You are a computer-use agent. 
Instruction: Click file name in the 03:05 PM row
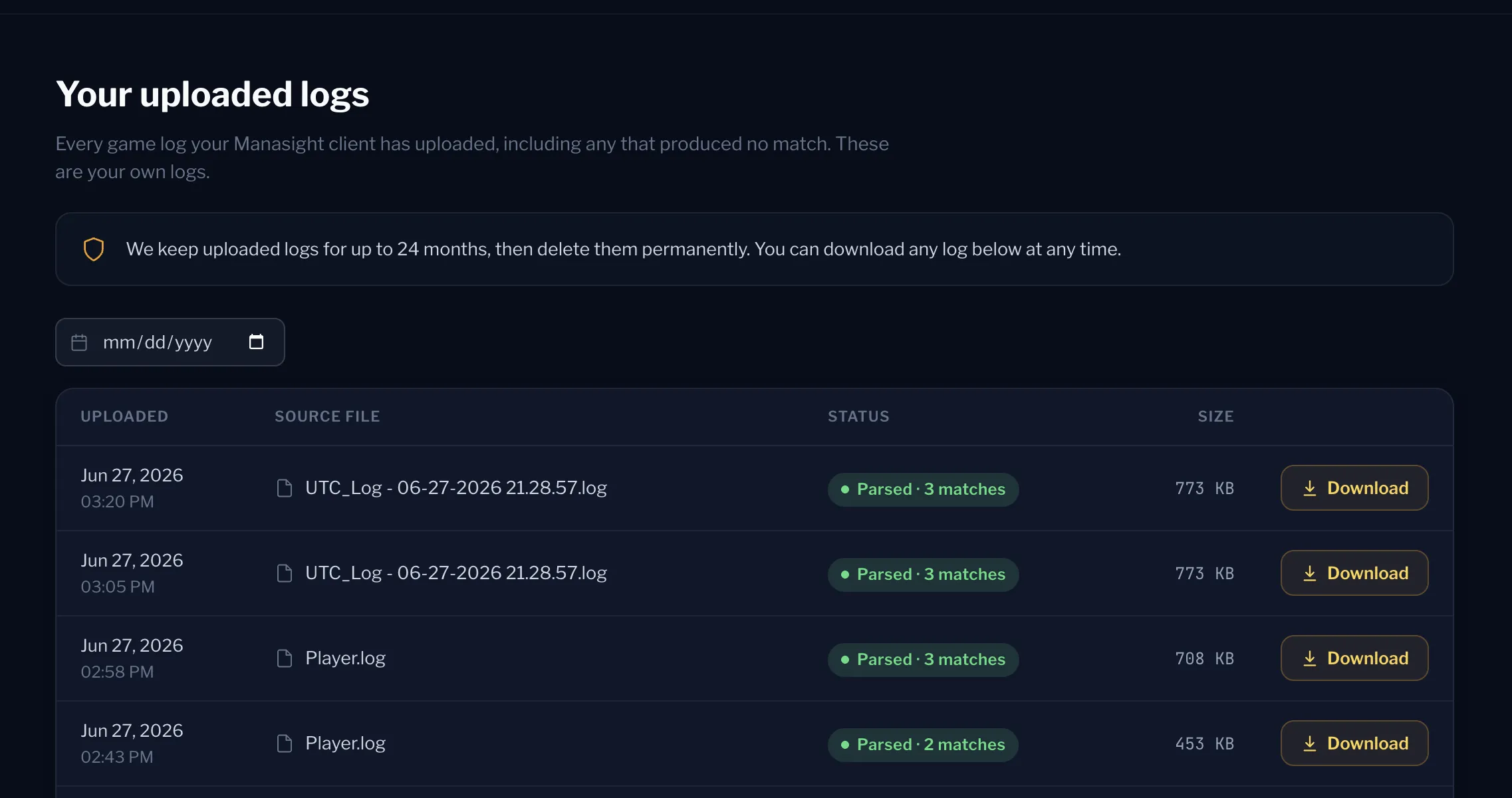tap(456, 573)
